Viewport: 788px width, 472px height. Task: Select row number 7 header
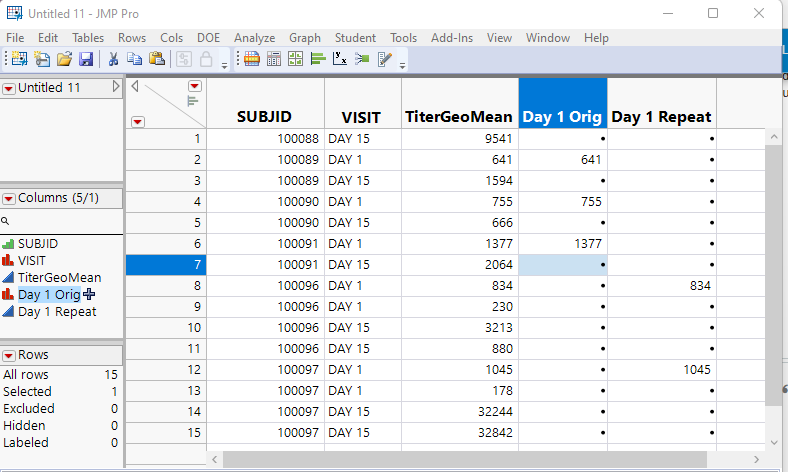(x=166, y=265)
